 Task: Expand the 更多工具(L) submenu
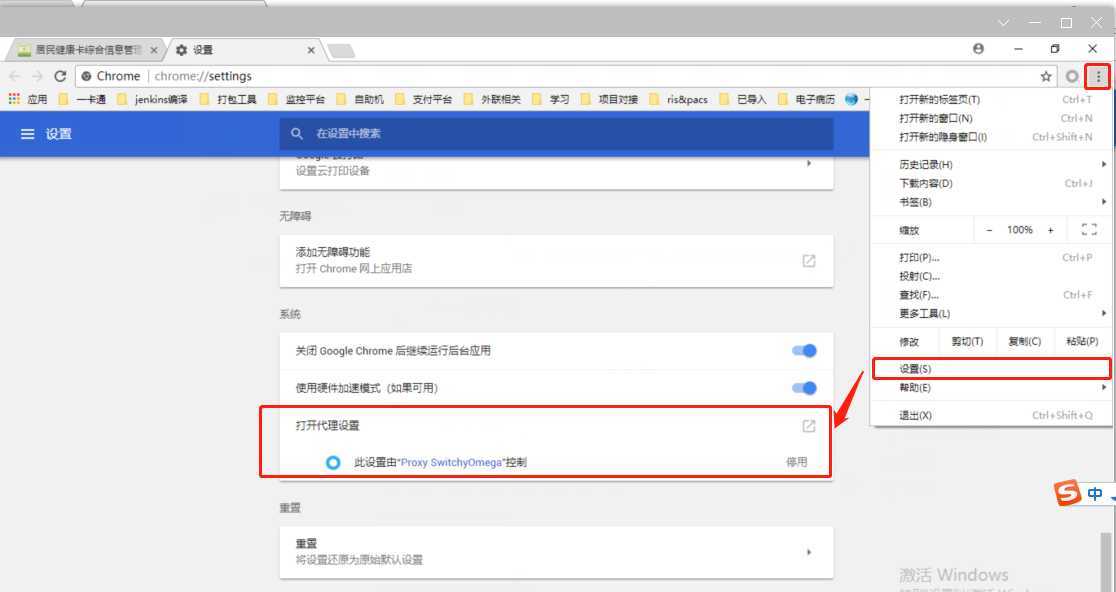990,313
